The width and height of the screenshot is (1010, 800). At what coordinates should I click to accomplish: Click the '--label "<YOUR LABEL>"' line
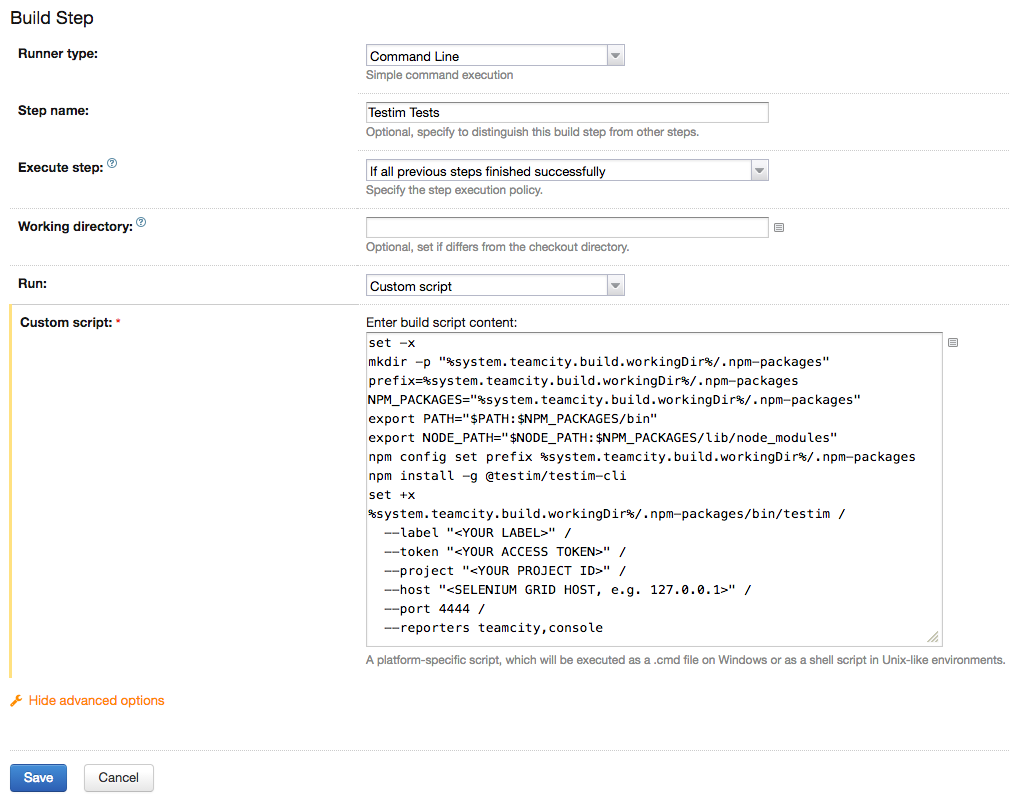pos(477,533)
